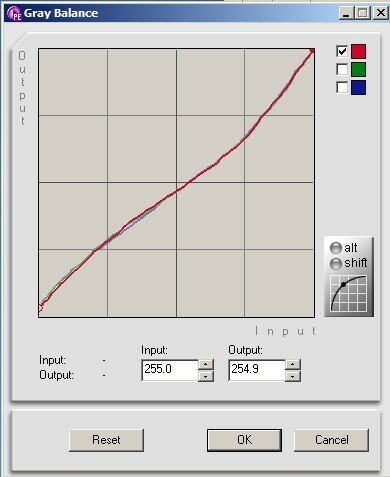The width and height of the screenshot is (390, 477).
Task: Select the bottom-left curve endpoint
Action: [x=40, y=307]
